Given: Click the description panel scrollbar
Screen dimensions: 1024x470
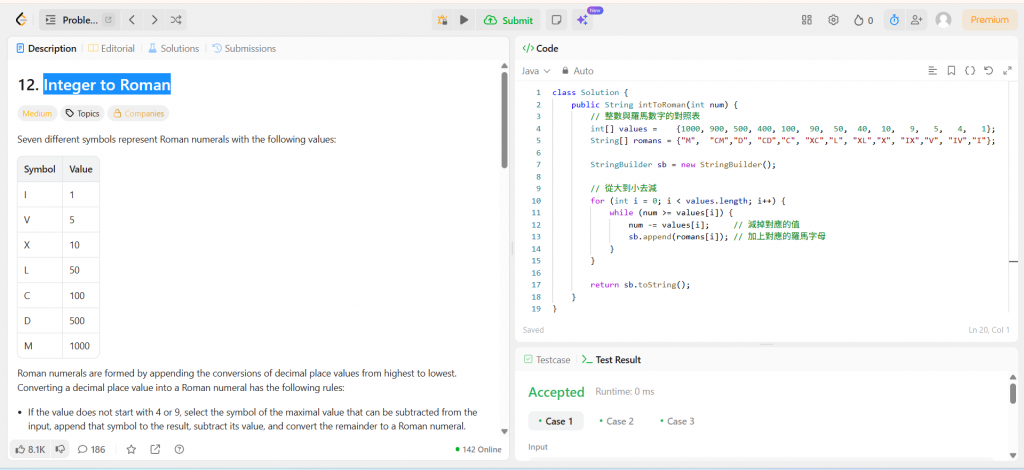Looking at the screenshot, I should 504,119.
